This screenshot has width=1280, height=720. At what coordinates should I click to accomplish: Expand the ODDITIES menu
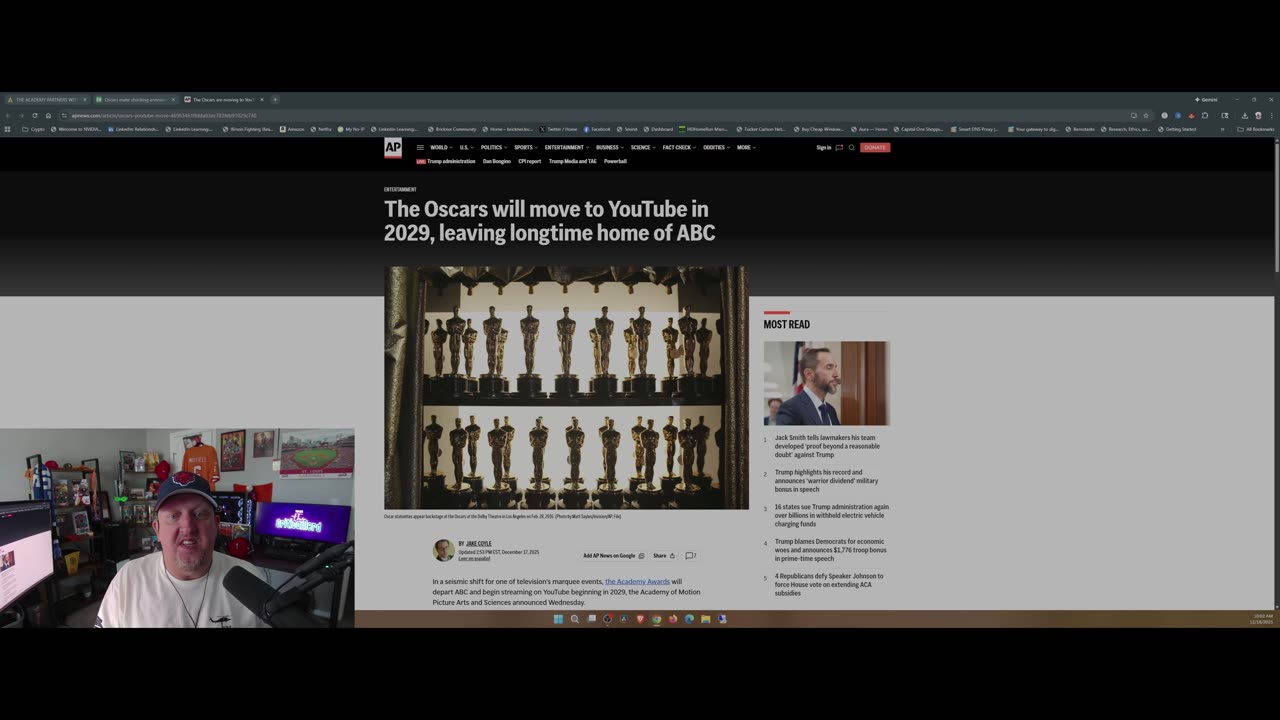[716, 148]
